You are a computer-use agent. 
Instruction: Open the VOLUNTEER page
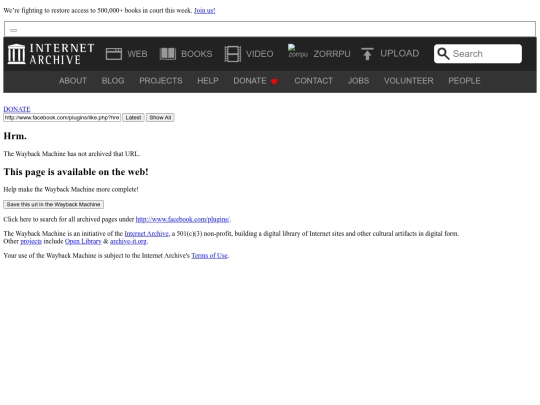tap(408, 81)
